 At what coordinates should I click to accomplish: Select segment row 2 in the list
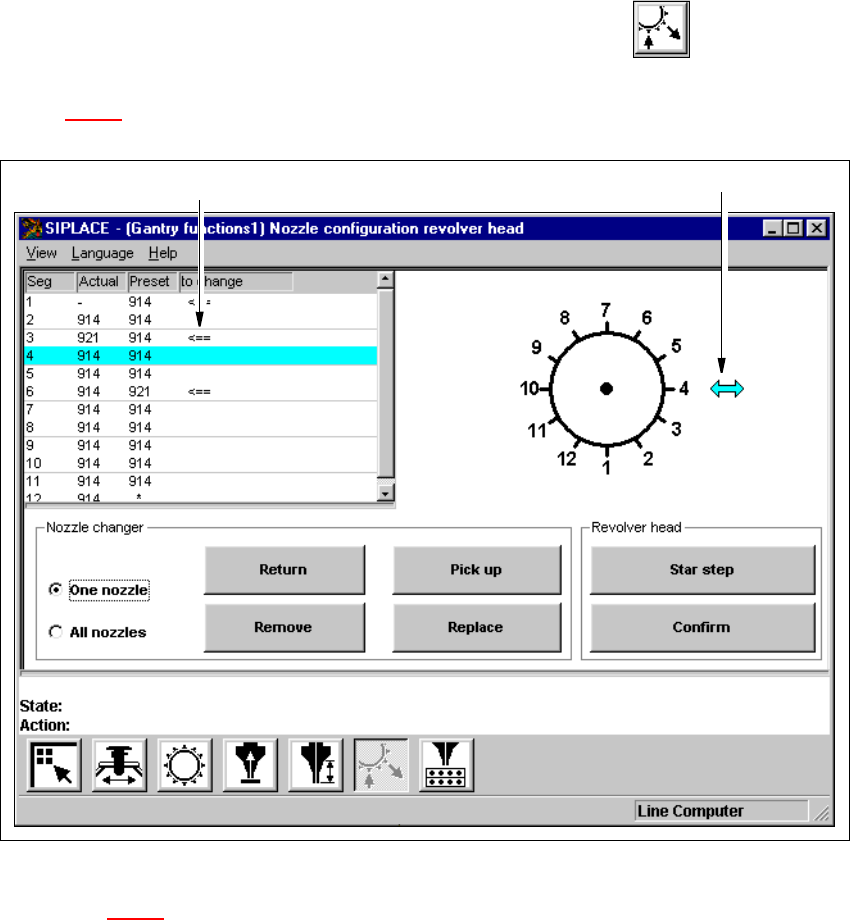[x=201, y=320]
